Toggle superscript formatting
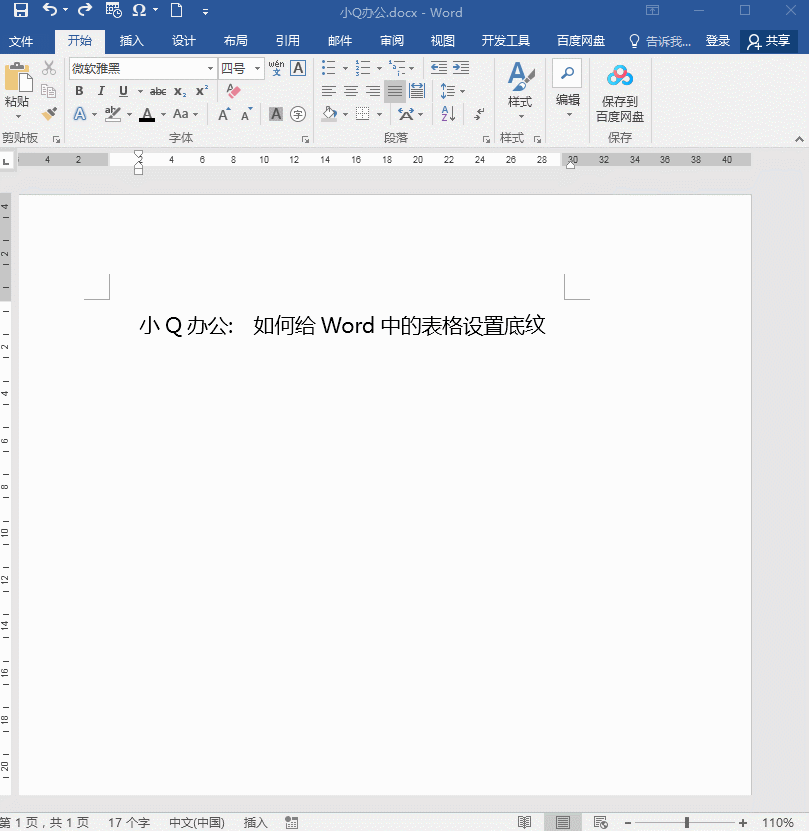809x831 pixels. pos(201,91)
